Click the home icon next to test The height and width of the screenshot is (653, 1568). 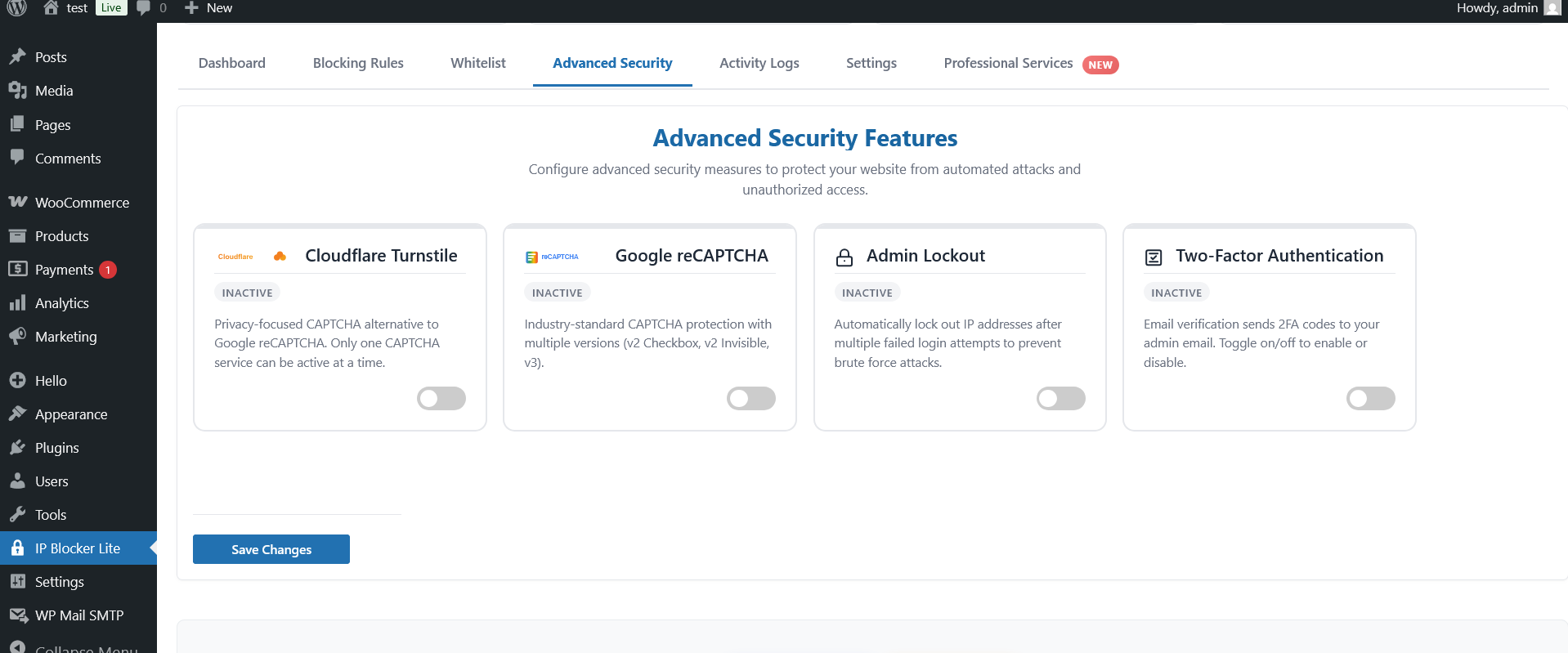pyautogui.click(x=51, y=8)
